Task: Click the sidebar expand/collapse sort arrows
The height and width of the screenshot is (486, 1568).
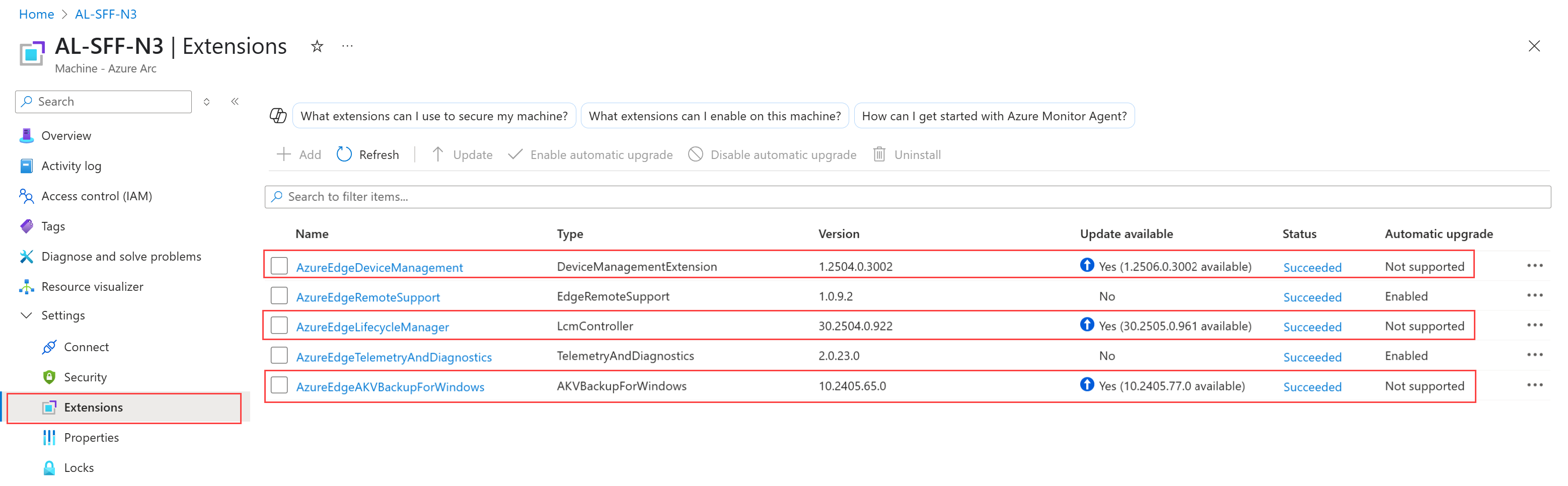Action: point(207,102)
